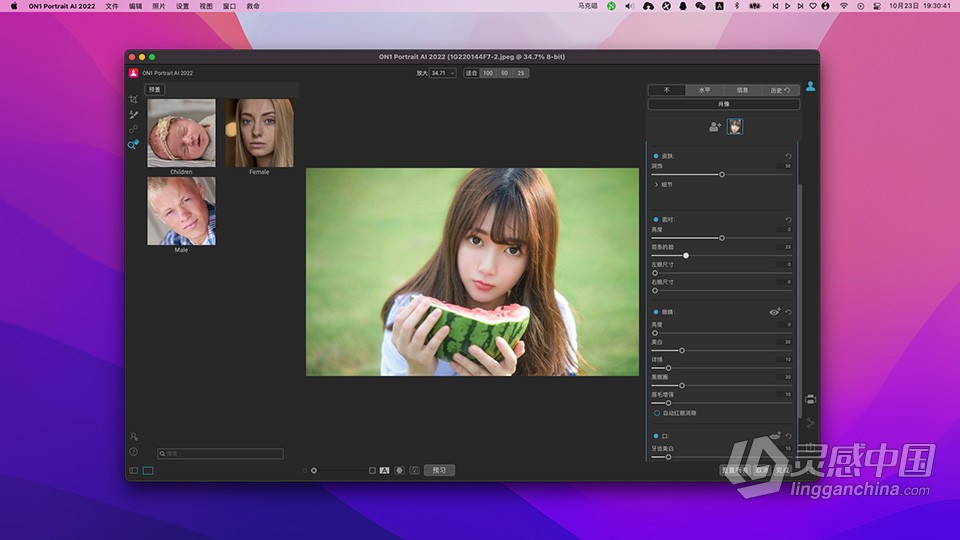
Task: Select the Male preset thumbnail
Action: (181, 211)
